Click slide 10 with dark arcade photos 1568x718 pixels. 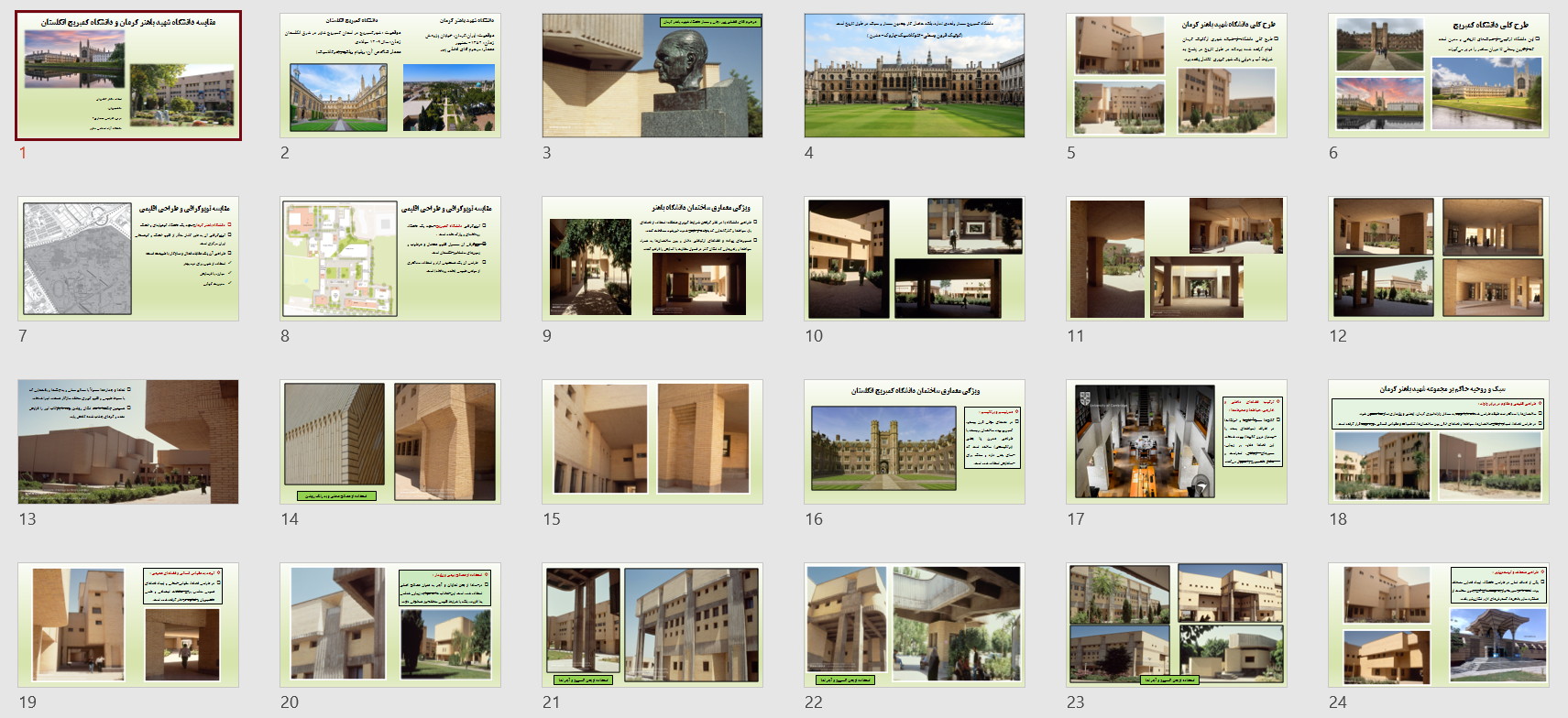click(915, 259)
